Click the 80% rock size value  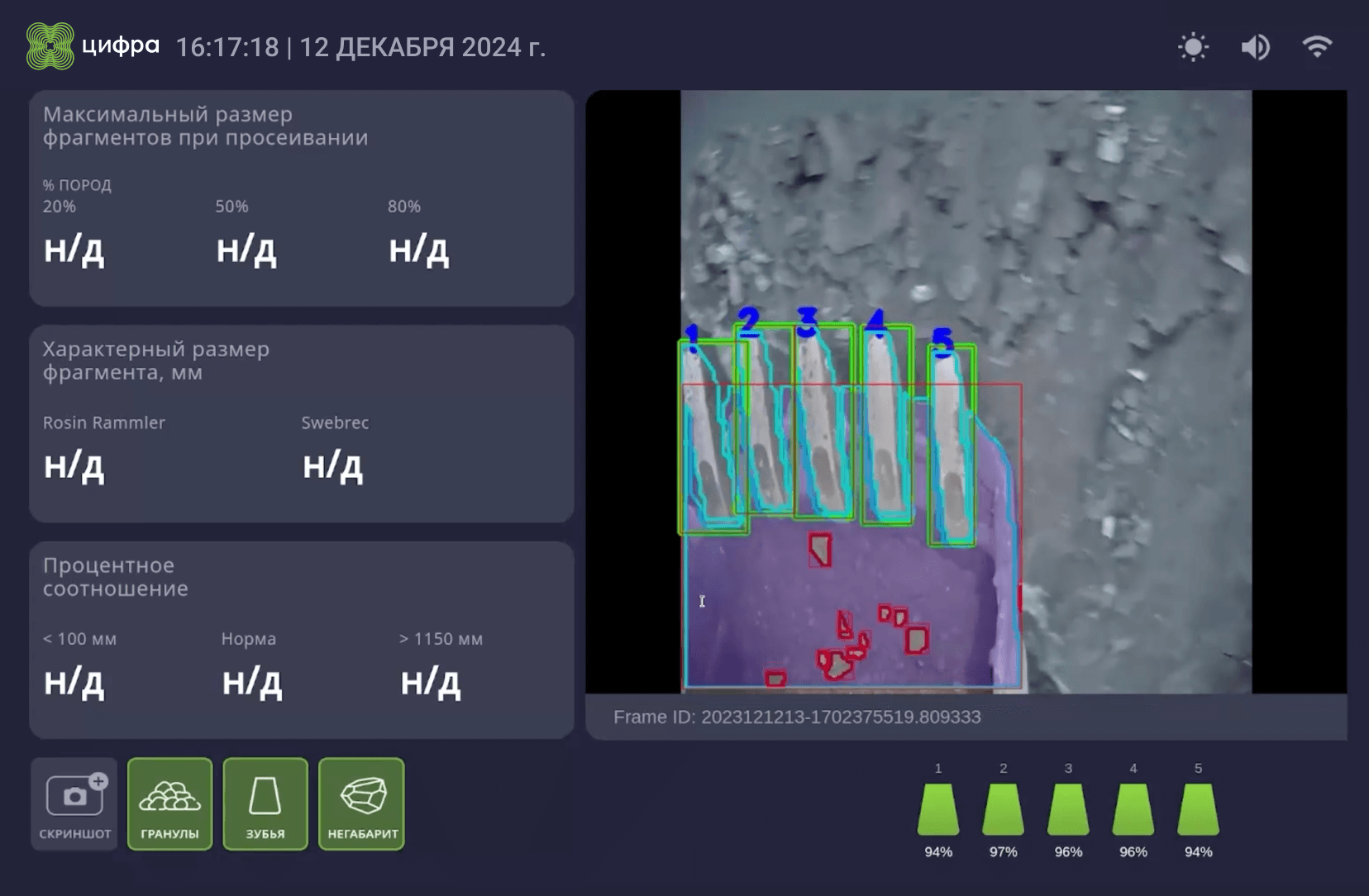[419, 250]
